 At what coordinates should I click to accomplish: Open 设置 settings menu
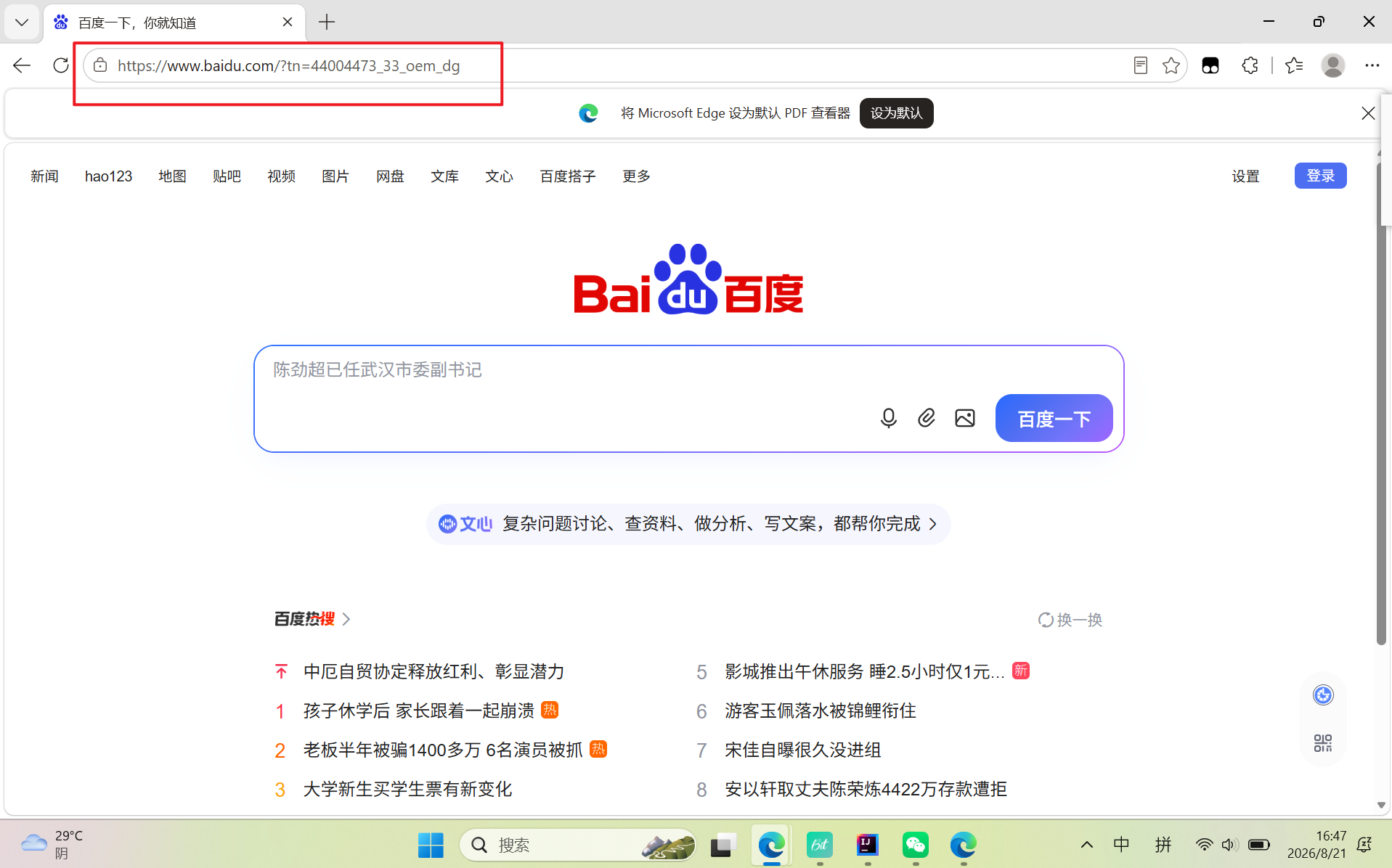click(x=1245, y=176)
